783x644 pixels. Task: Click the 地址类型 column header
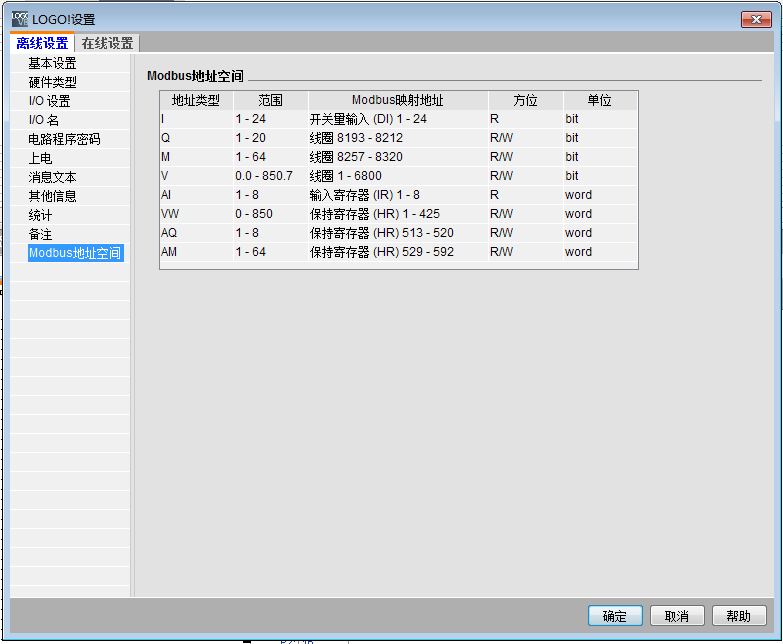click(196, 100)
